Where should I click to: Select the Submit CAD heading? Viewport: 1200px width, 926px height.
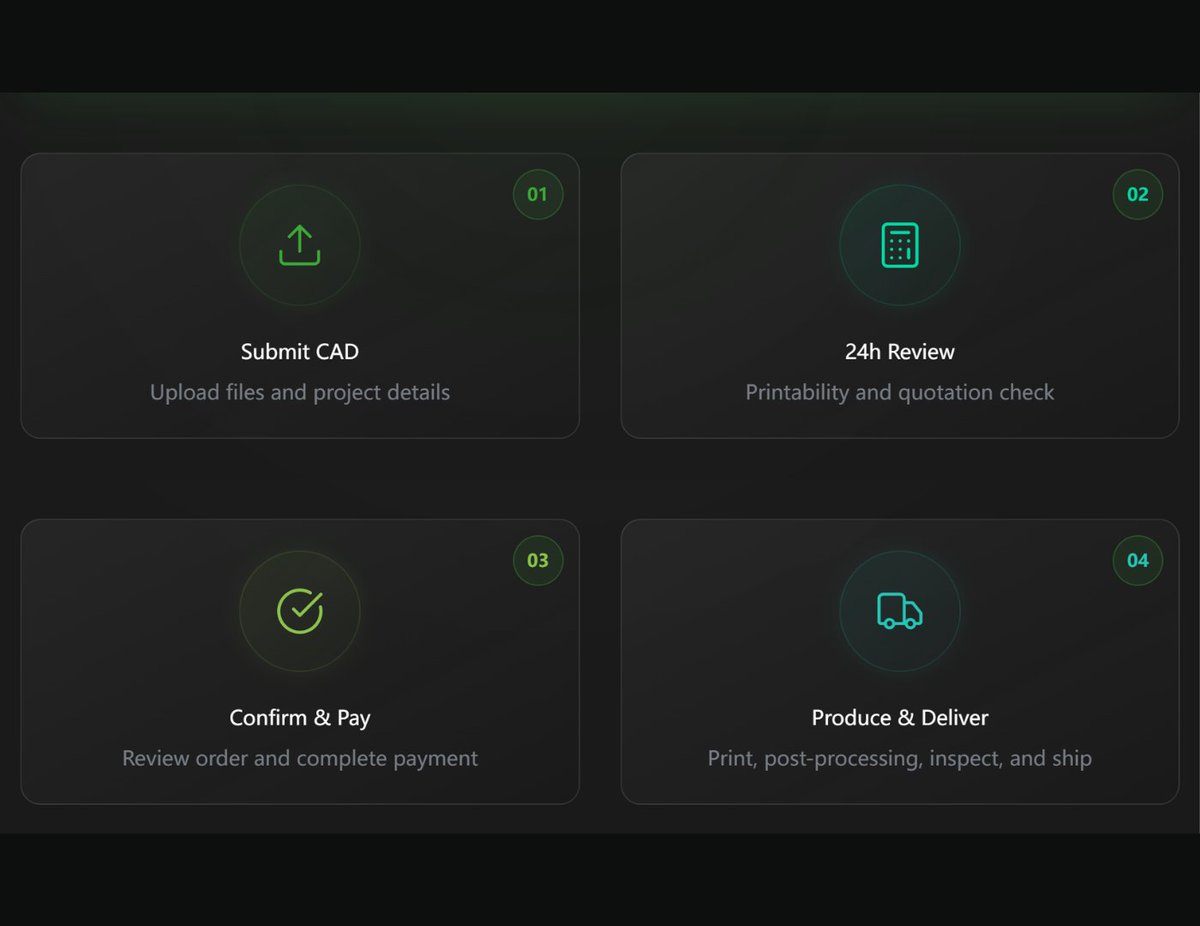tap(300, 352)
